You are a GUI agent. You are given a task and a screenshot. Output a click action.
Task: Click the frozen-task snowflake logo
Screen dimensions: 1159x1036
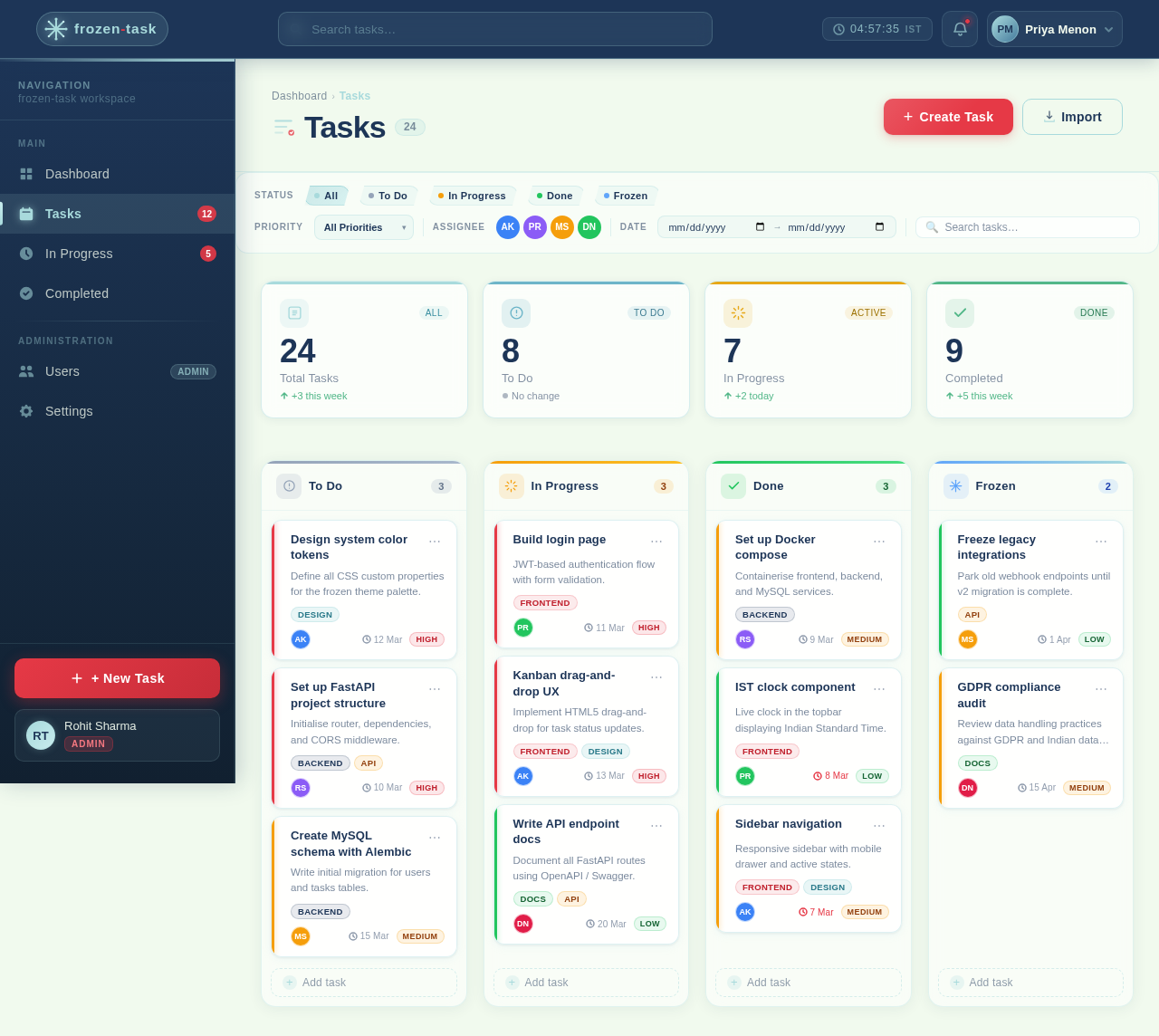coord(54,29)
